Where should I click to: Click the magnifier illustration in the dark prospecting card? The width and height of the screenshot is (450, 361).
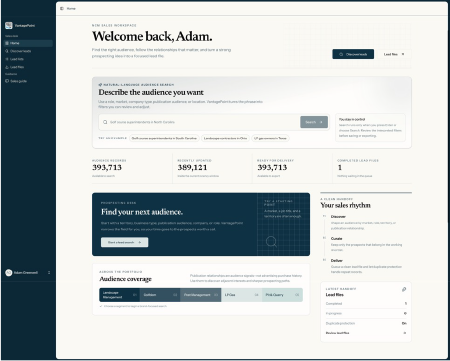click(271, 241)
